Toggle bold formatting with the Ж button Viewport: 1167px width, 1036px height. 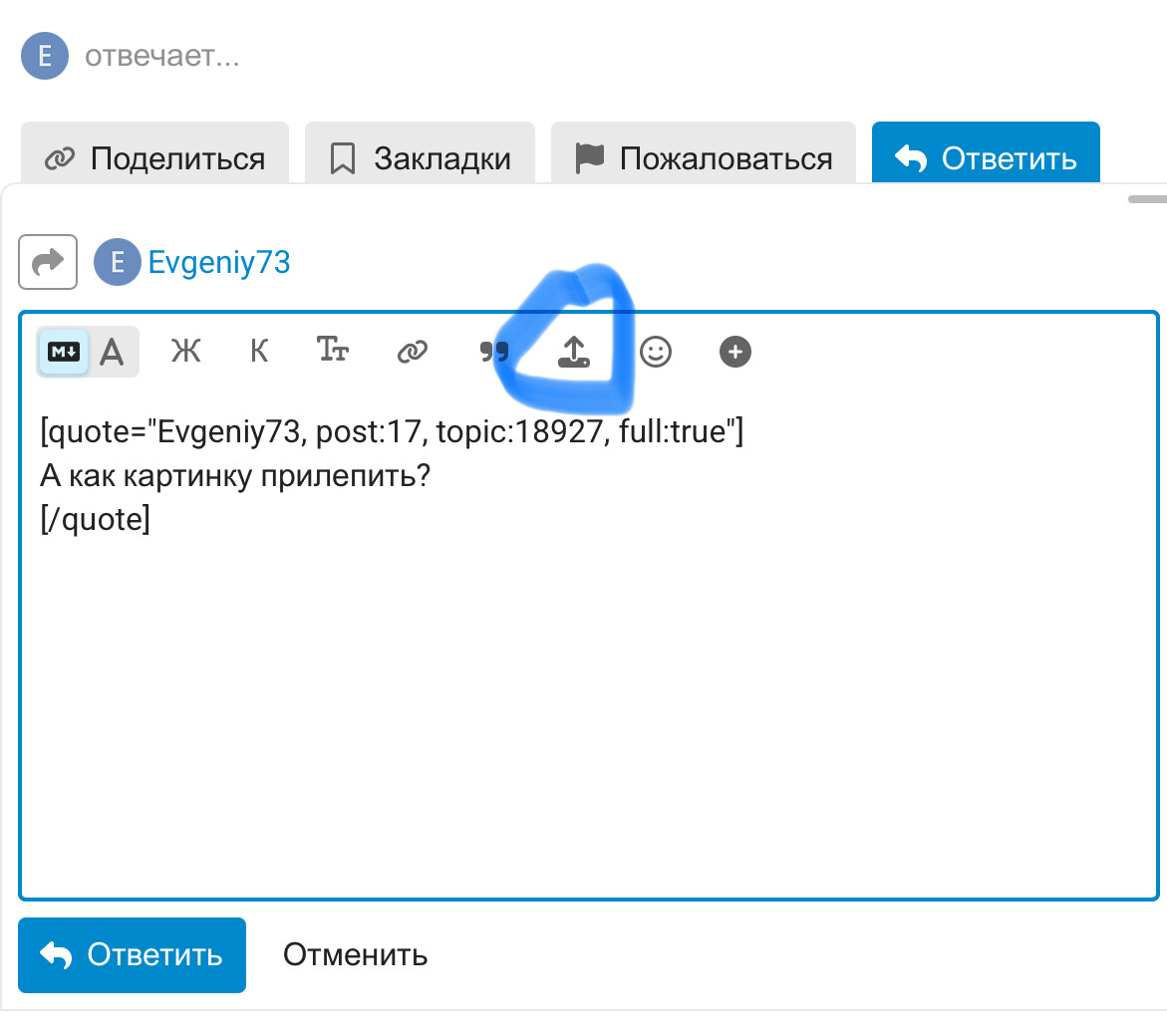pyautogui.click(x=185, y=352)
